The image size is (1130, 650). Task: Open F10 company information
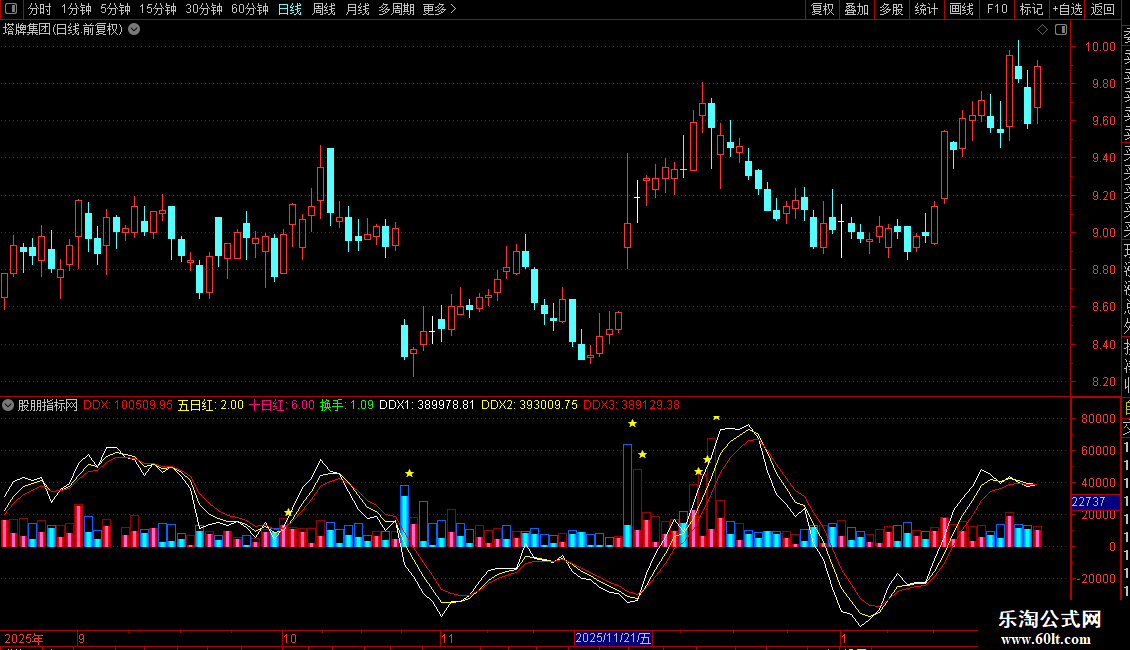pos(997,9)
